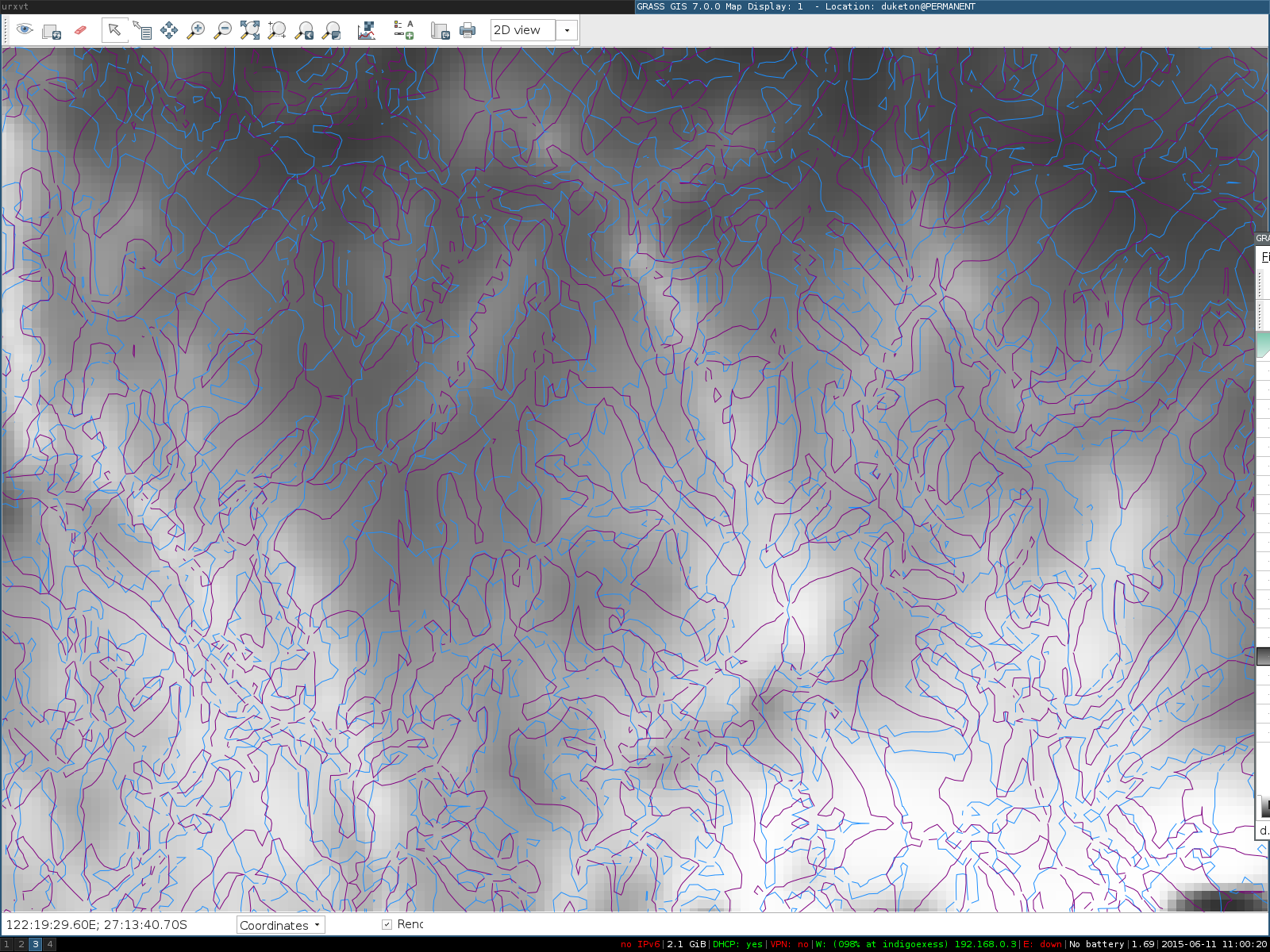
Task: Click the 2.1 GiB disk status entry
Action: (x=686, y=944)
